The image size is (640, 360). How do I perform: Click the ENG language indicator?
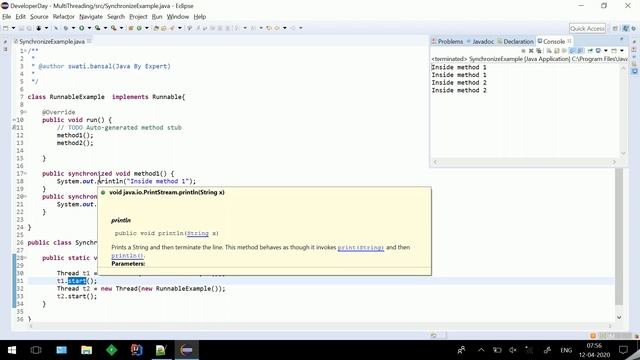pyautogui.click(x=566, y=350)
